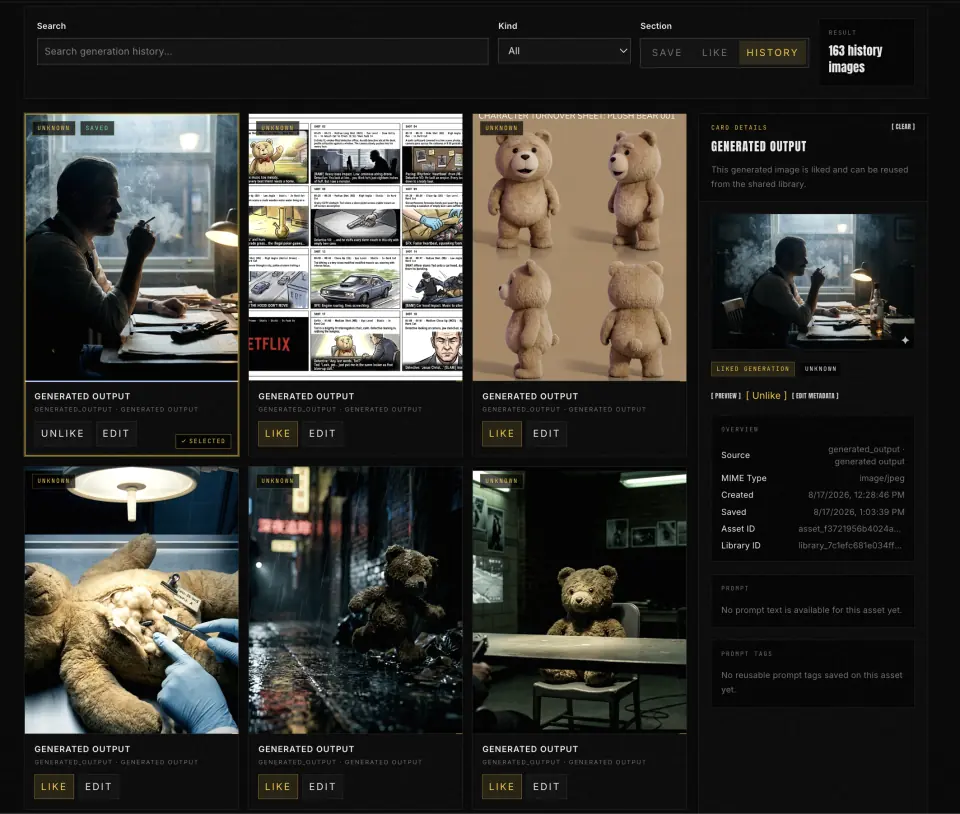Click the Saved date value
This screenshot has width=960, height=814.
pos(858,512)
